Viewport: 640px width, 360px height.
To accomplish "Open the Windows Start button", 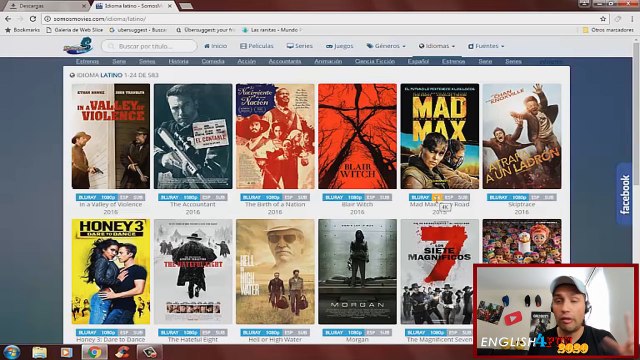I will coord(11,352).
